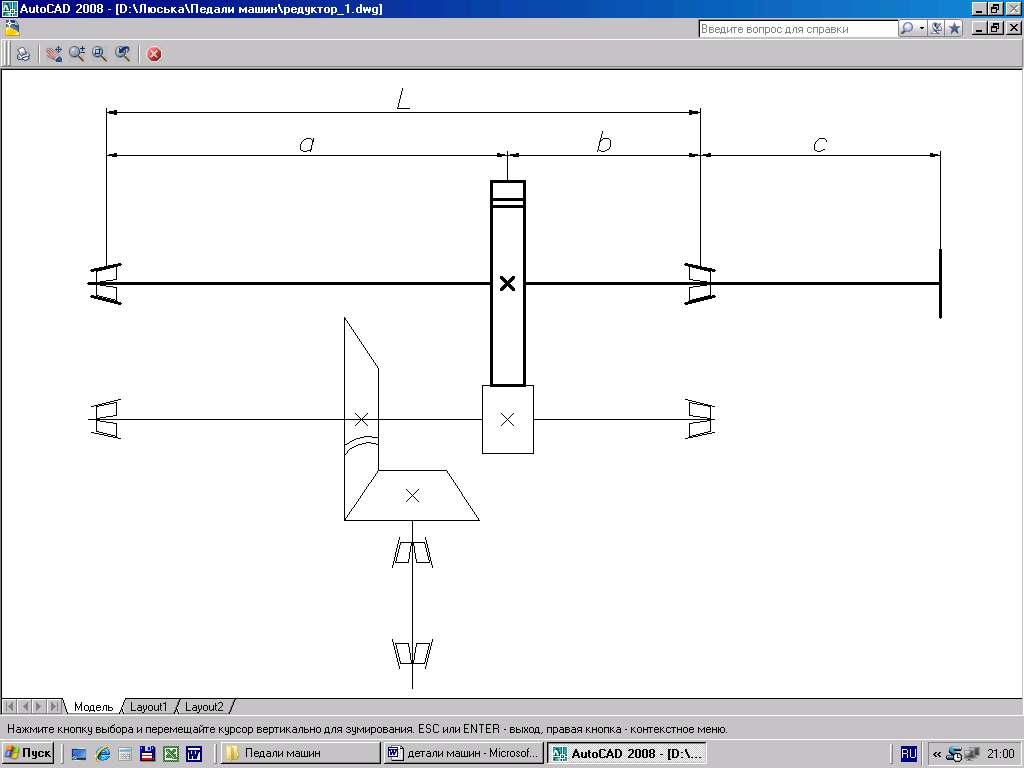Switch to the Модель tab

pyautogui.click(x=93, y=707)
